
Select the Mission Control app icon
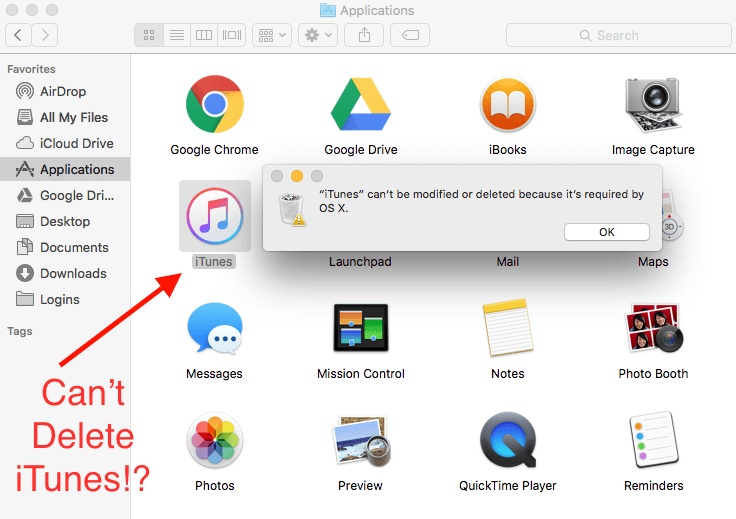pyautogui.click(x=360, y=328)
